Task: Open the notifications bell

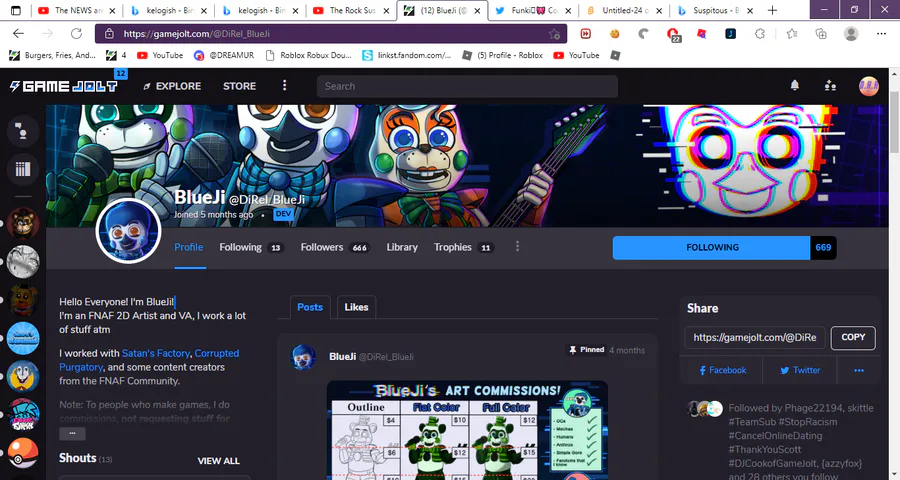Action: tap(794, 86)
